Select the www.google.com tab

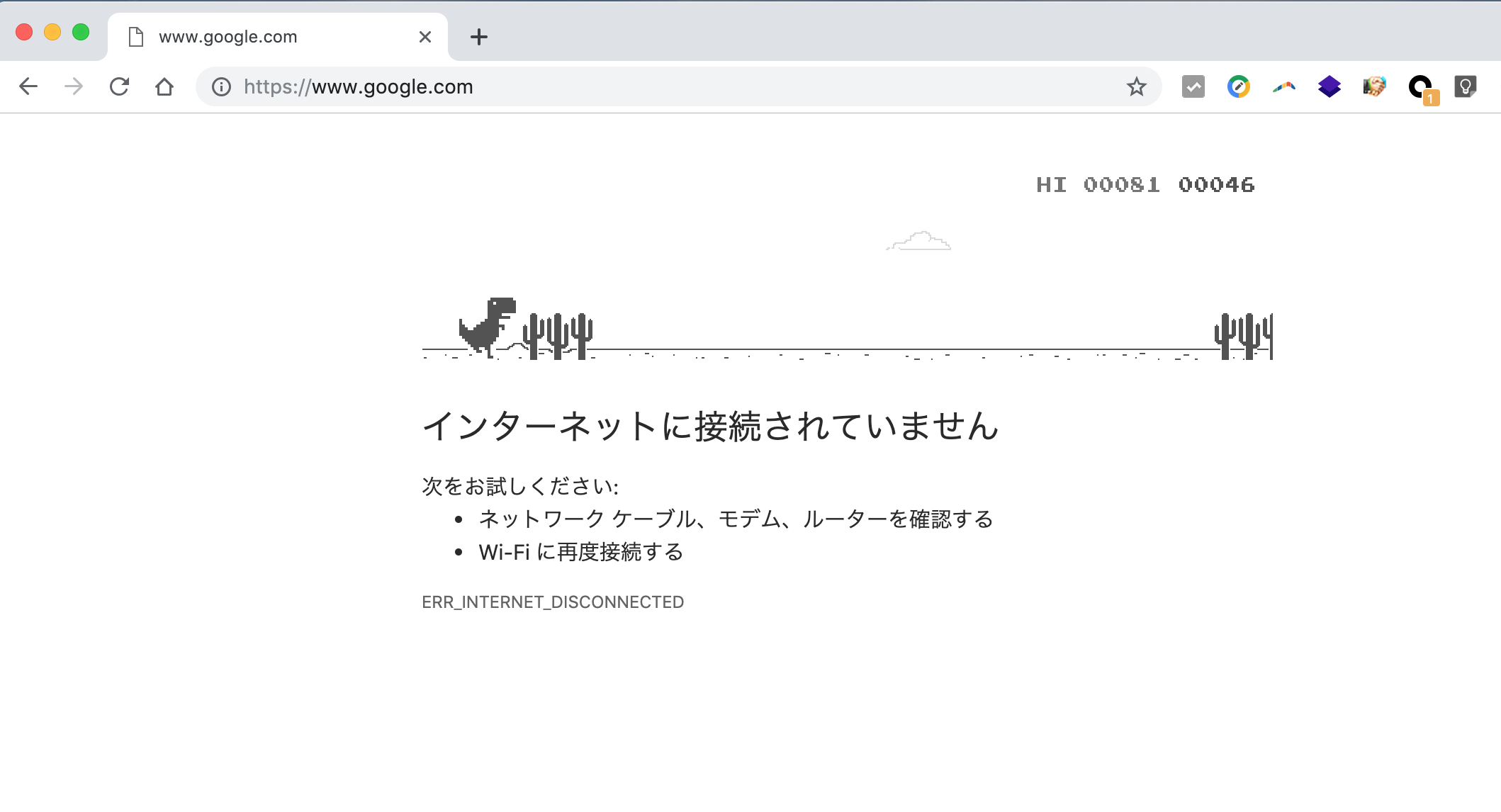pos(278,37)
